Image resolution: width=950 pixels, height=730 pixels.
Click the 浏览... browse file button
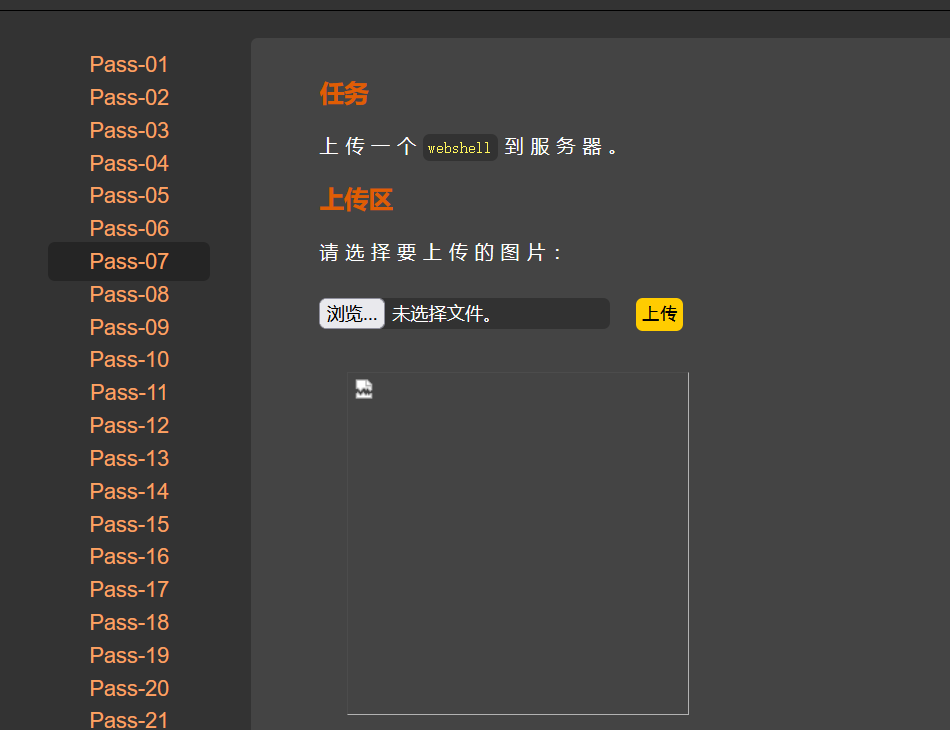(352, 313)
